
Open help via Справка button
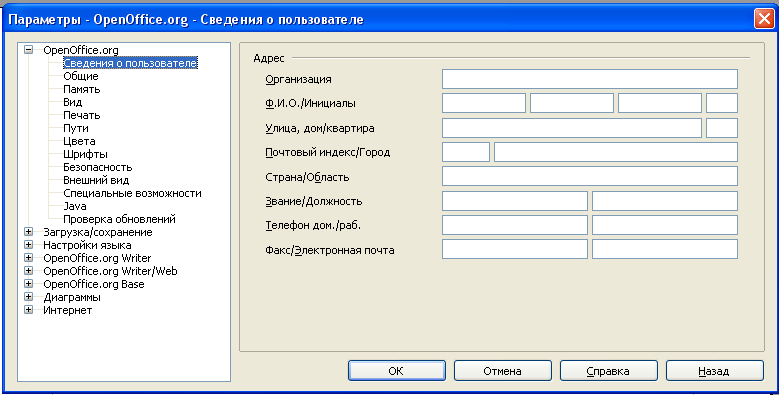click(608, 371)
